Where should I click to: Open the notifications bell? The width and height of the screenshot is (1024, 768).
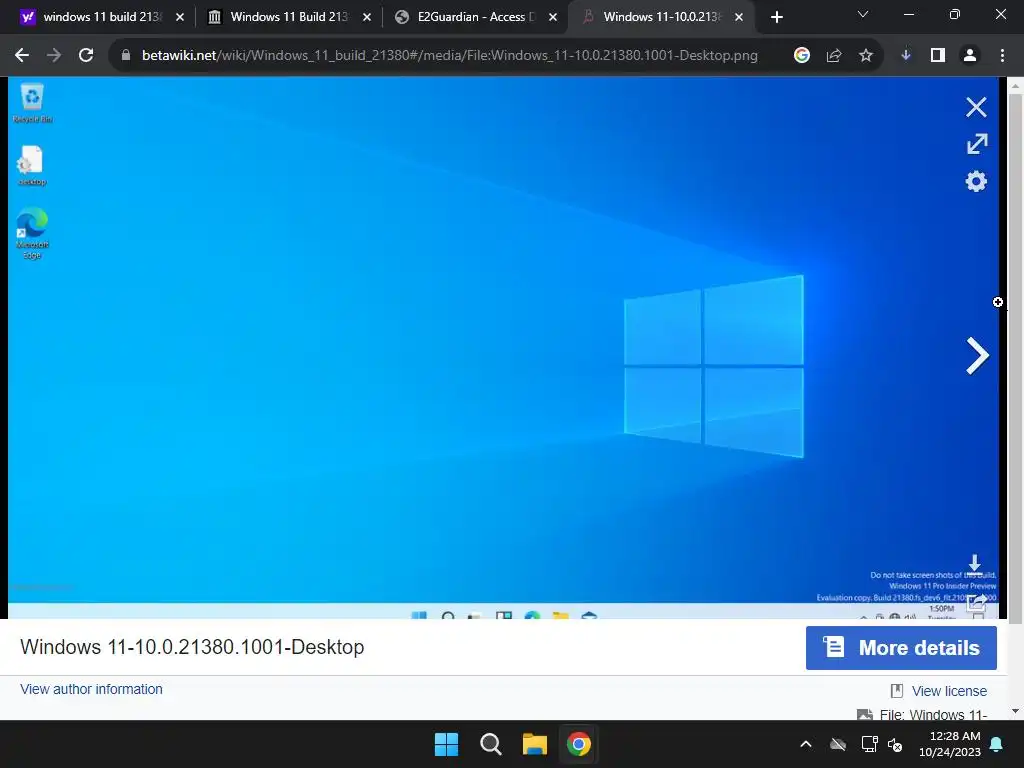coord(997,744)
